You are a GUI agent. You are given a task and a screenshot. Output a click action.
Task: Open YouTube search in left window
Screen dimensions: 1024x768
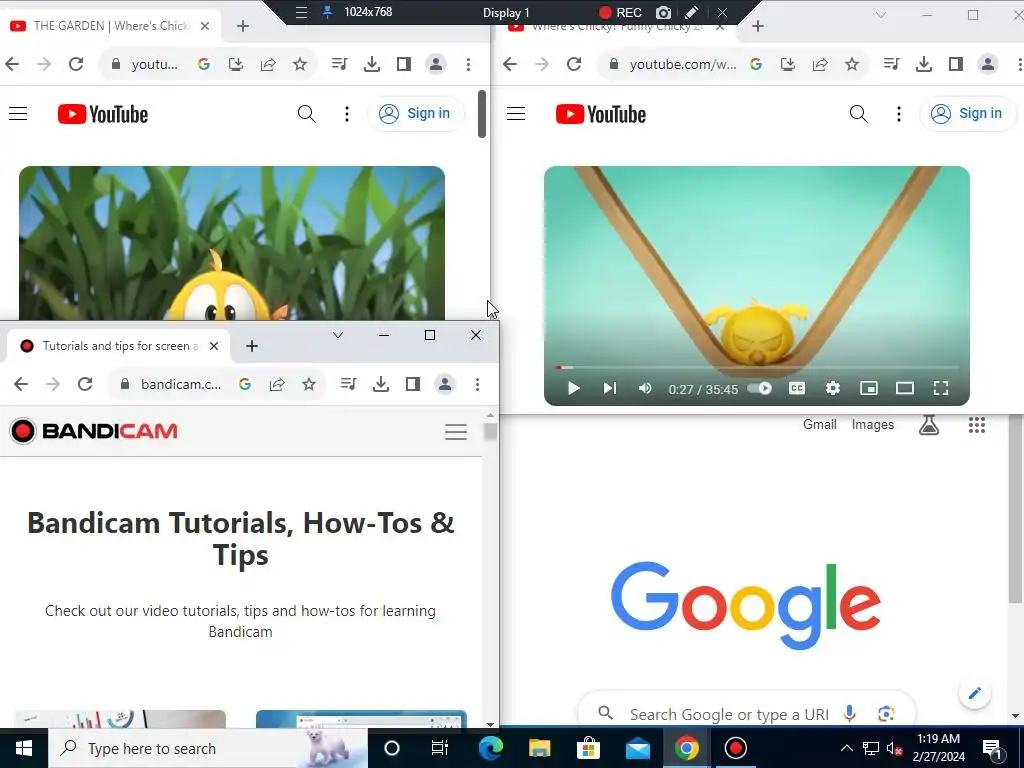click(306, 114)
